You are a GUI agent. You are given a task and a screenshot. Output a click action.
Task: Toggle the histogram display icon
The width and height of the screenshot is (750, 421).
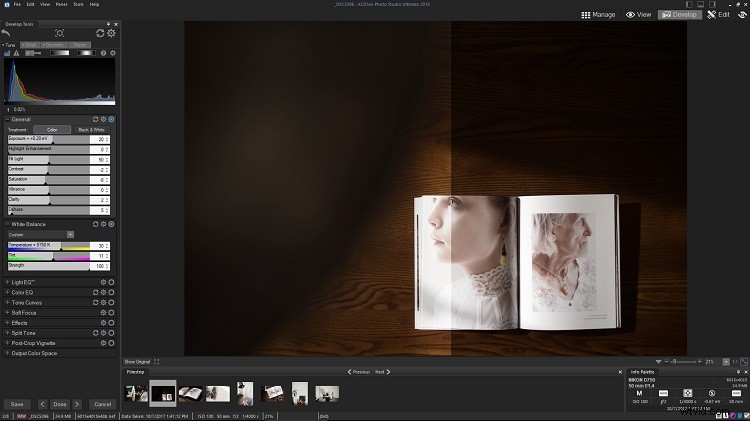(x=7, y=53)
